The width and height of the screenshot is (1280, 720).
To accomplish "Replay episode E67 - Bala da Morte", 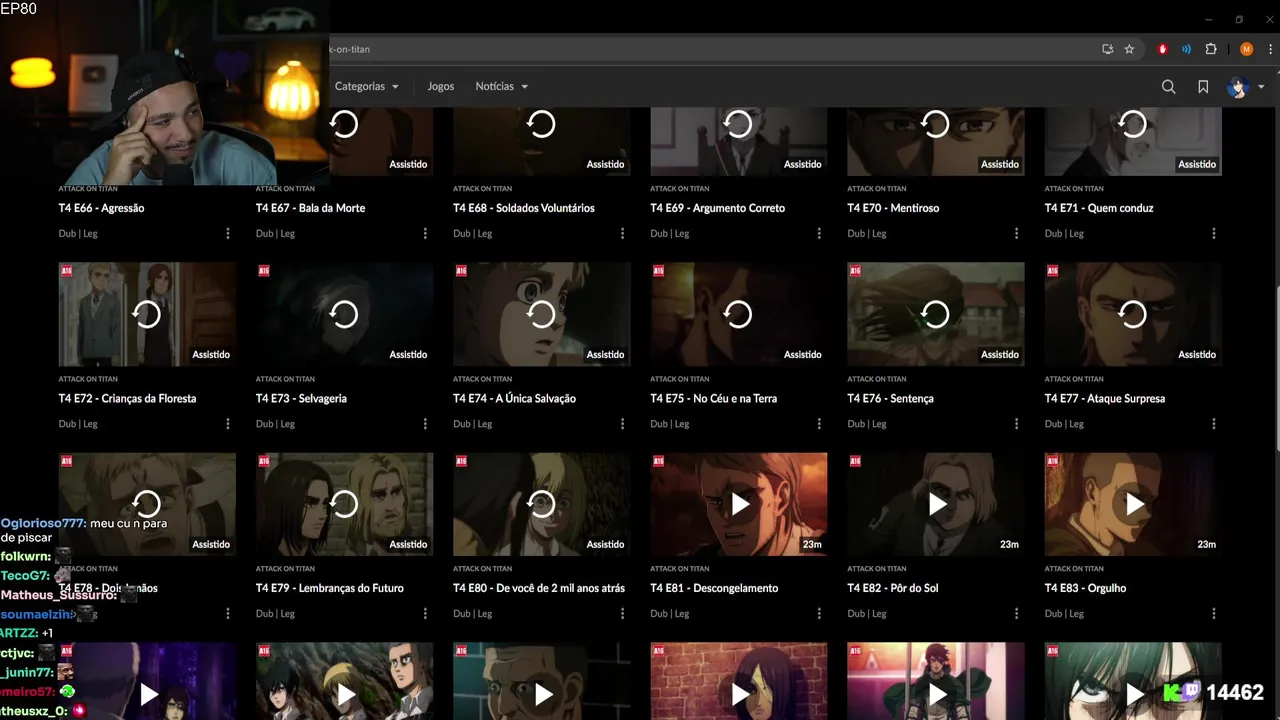I will (344, 124).
